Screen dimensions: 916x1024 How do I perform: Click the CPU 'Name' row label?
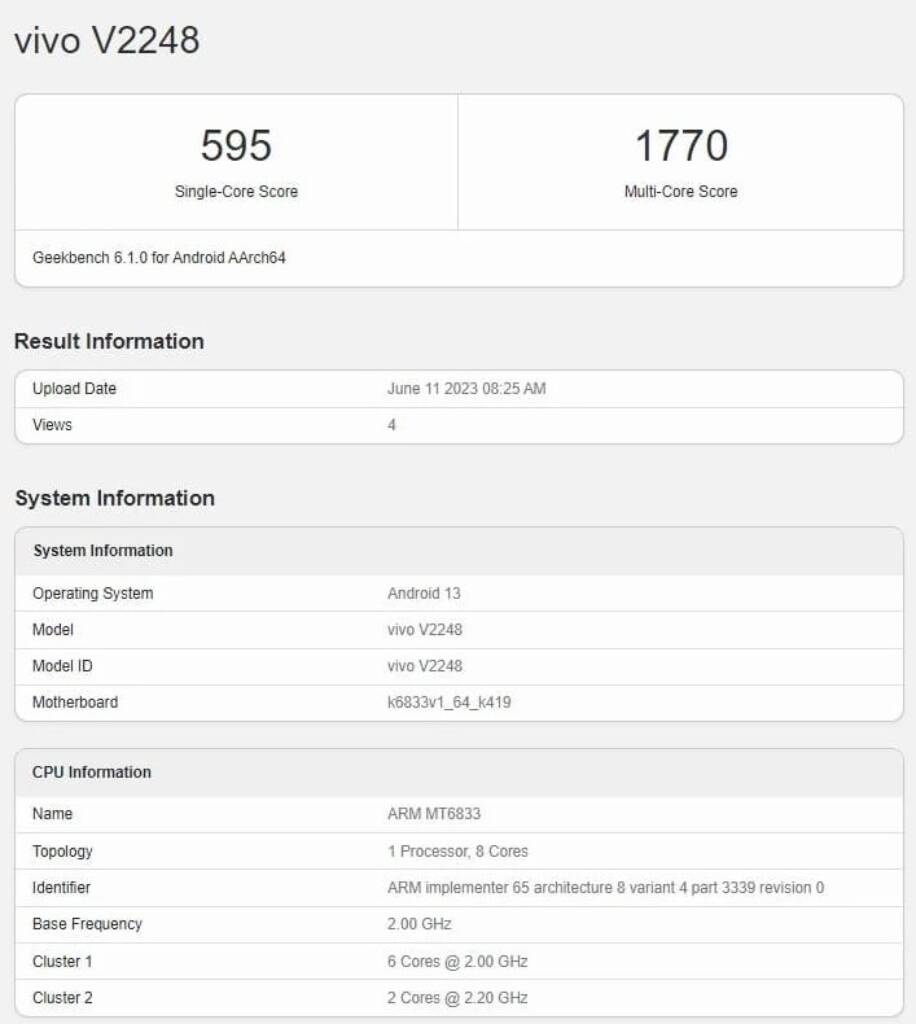click(x=52, y=814)
